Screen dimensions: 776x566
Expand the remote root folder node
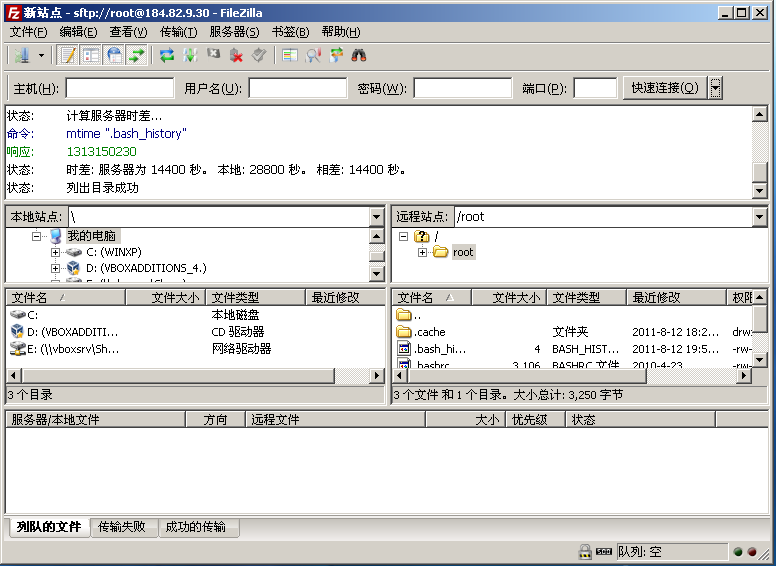click(x=422, y=252)
